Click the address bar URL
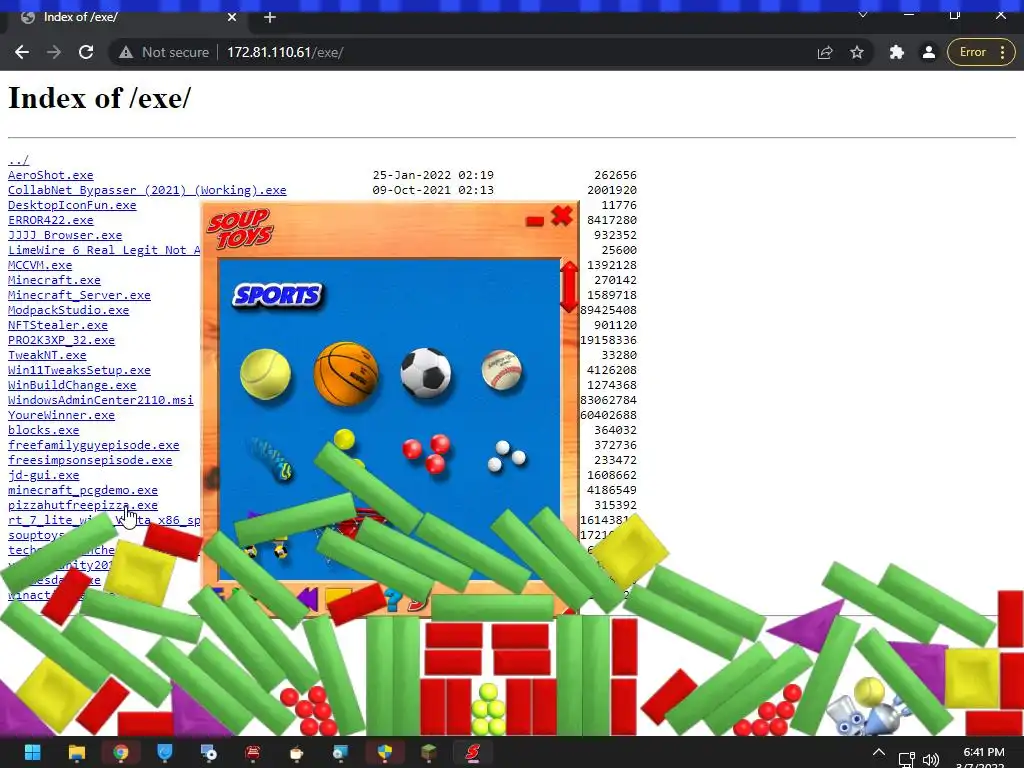The width and height of the screenshot is (1024, 768). 285,52
